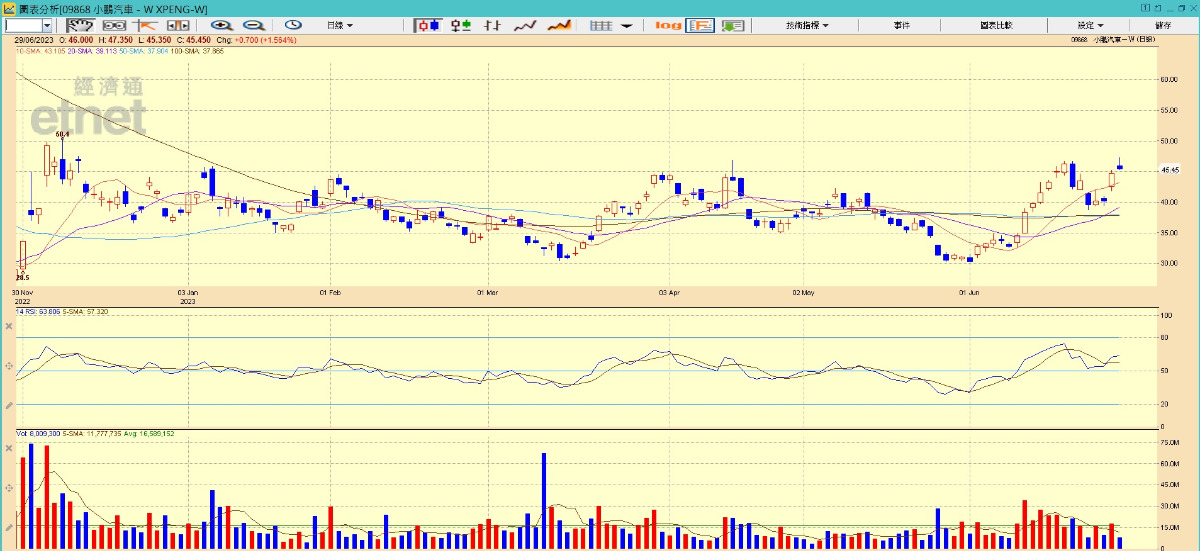Toggle the log scale button

click(x=668, y=25)
